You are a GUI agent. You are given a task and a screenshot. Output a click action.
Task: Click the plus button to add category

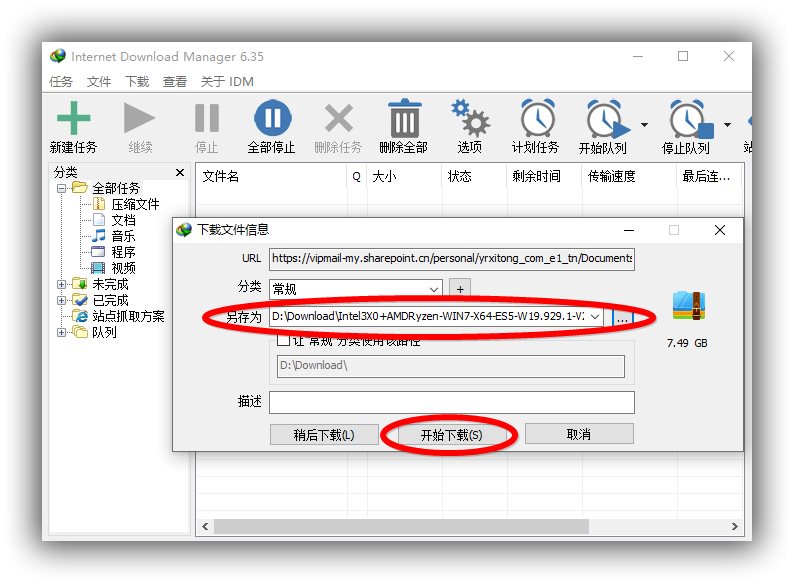[460, 289]
